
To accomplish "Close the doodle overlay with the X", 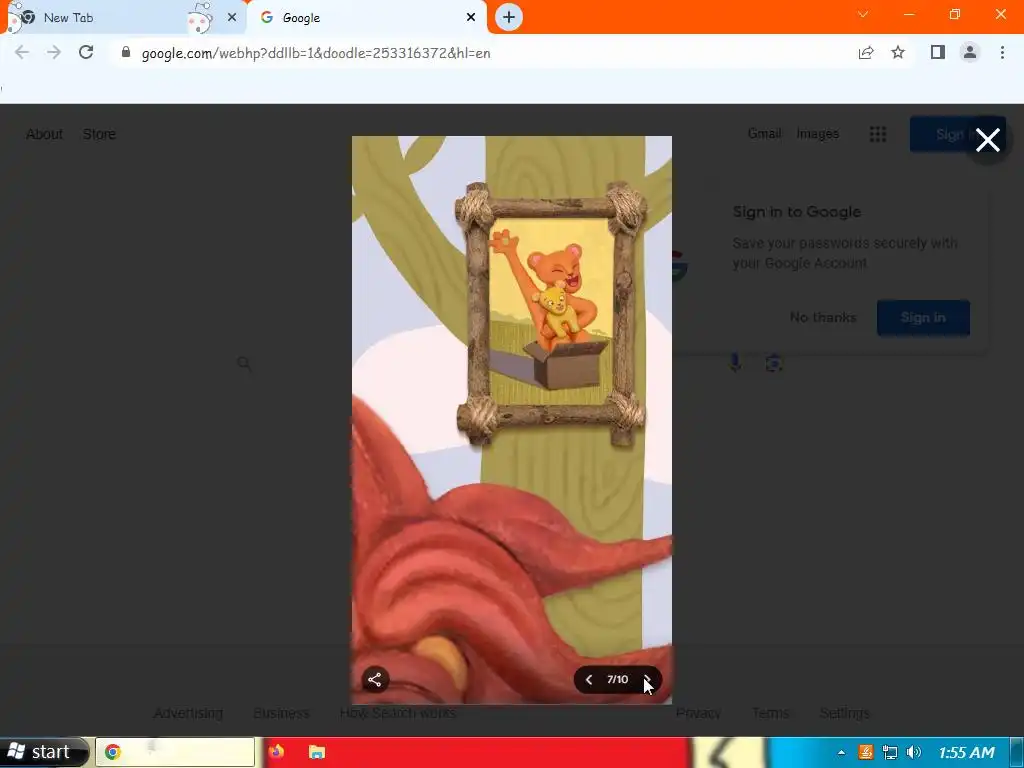I will 987,140.
